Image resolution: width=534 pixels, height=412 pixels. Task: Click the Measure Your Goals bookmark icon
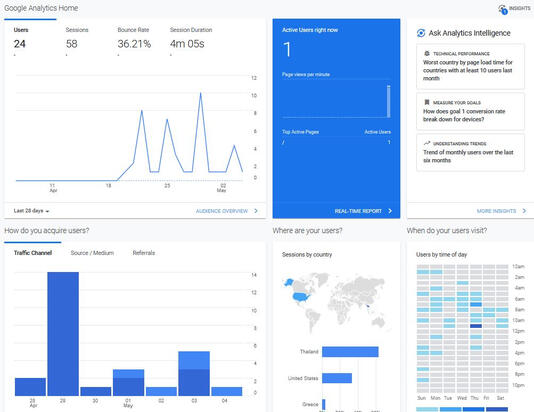[426, 102]
